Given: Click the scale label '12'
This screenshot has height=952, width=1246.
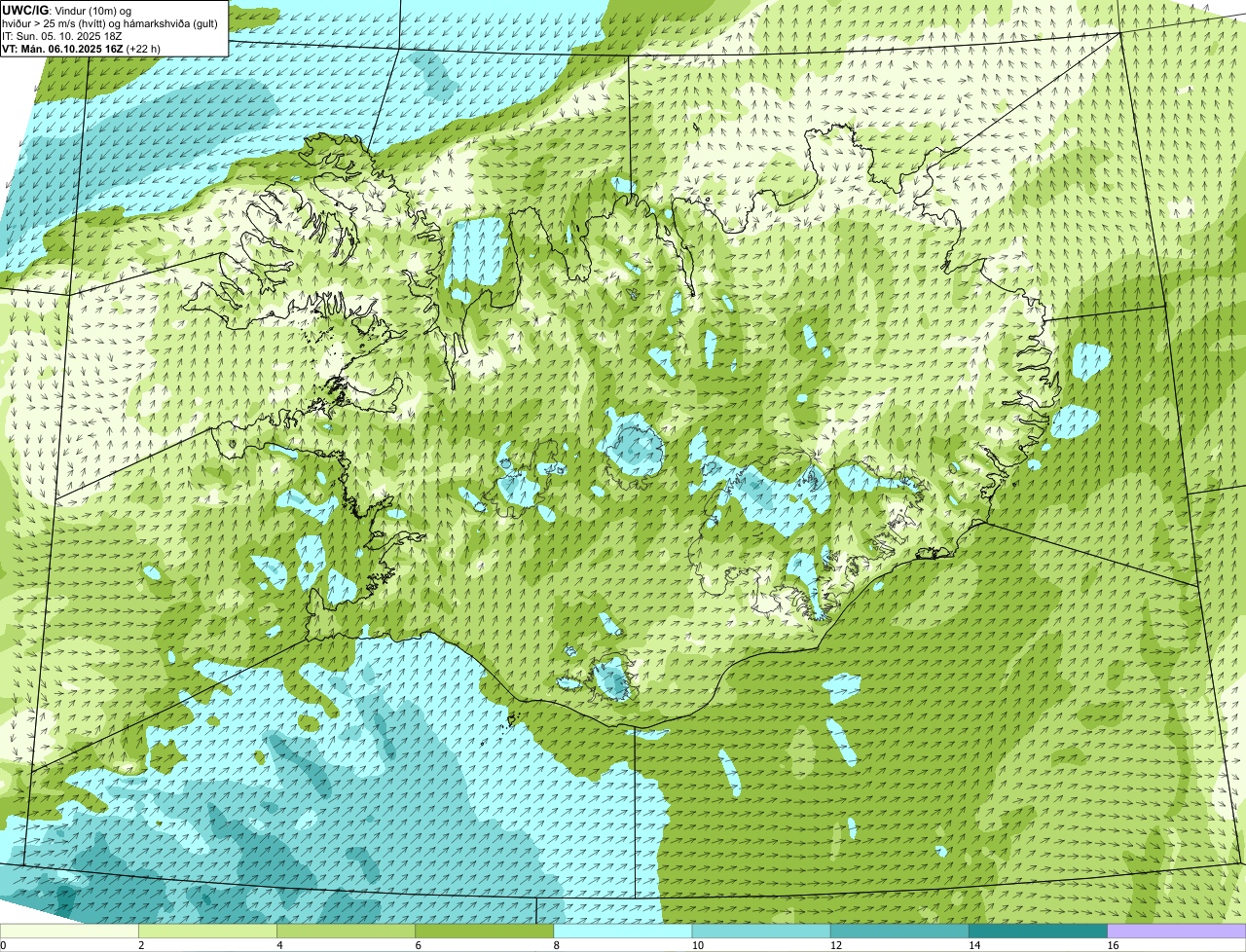Looking at the screenshot, I should pyautogui.click(x=835, y=945).
